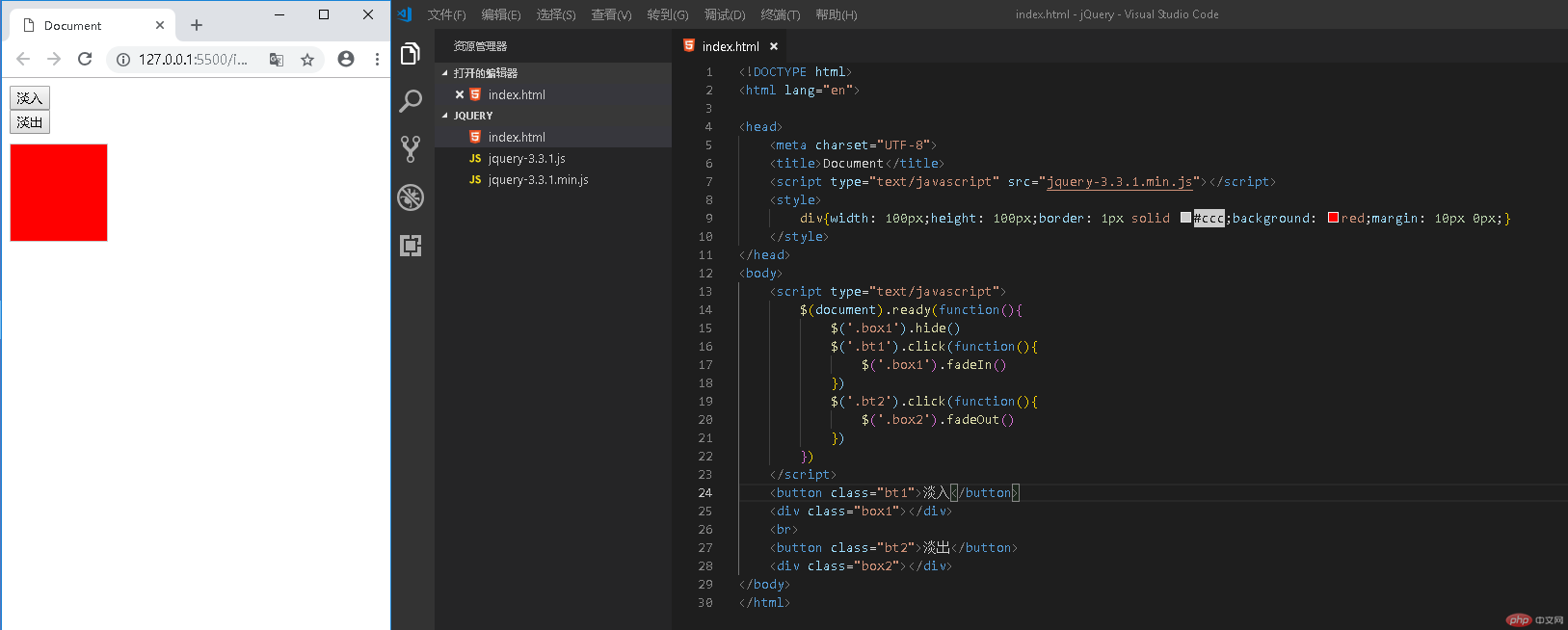Click the translate page icon in Chrome

[277, 60]
